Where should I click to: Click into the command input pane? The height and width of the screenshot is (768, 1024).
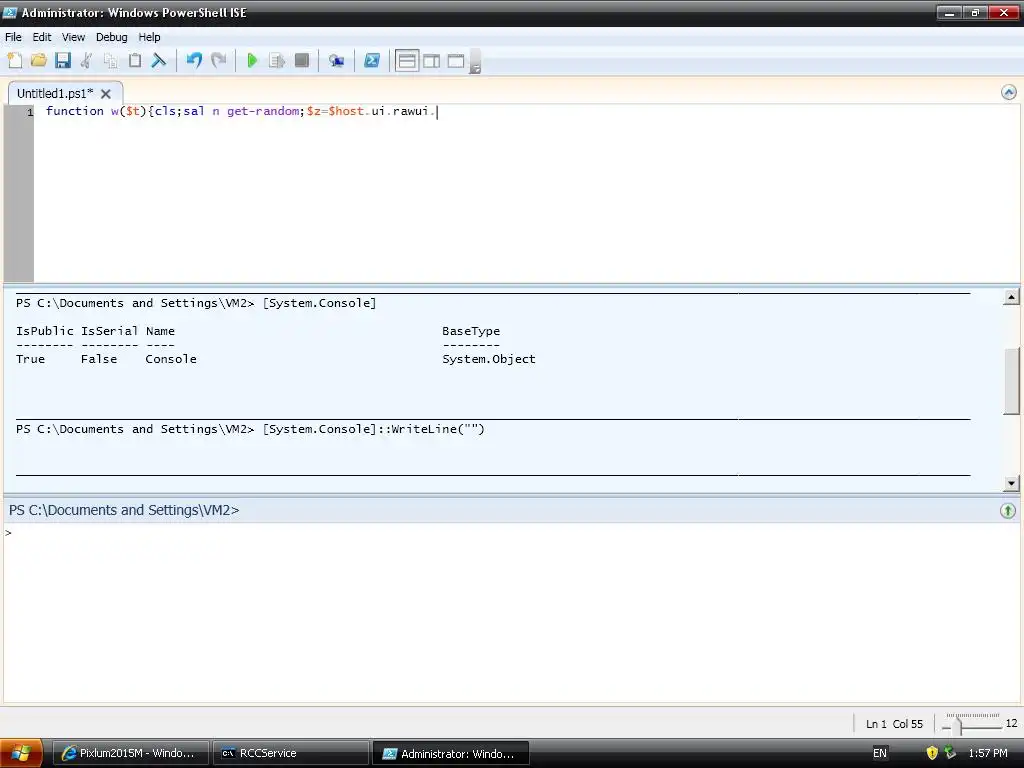coord(512,612)
